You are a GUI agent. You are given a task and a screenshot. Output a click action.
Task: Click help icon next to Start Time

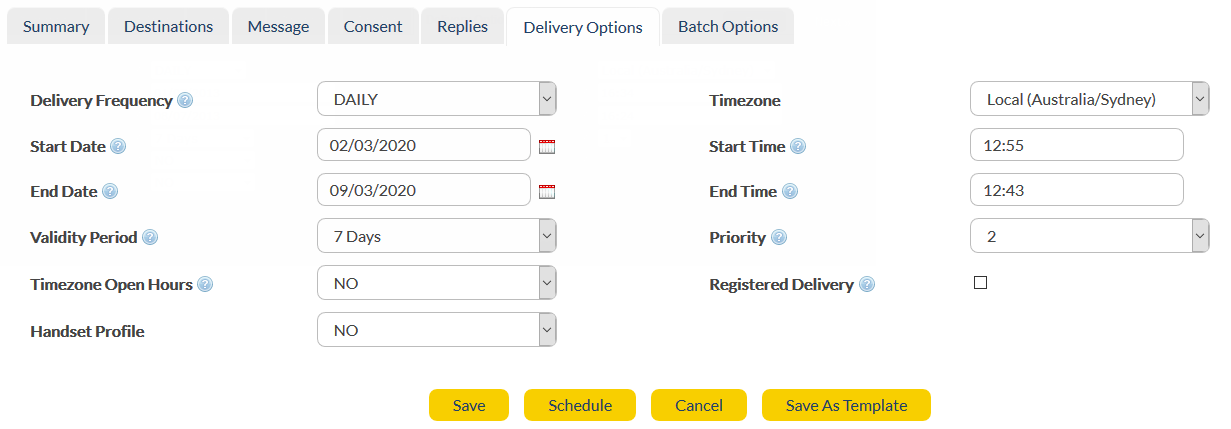(798, 146)
